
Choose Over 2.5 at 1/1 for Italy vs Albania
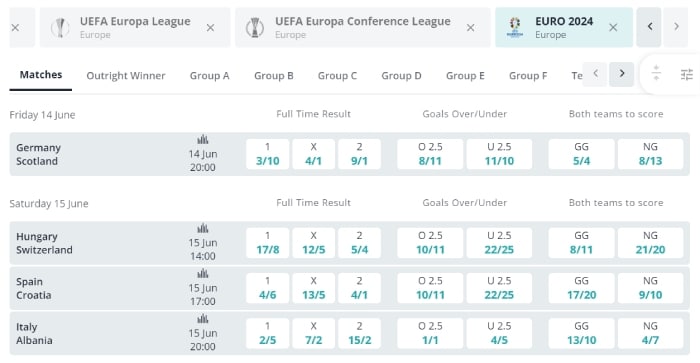[430, 333]
